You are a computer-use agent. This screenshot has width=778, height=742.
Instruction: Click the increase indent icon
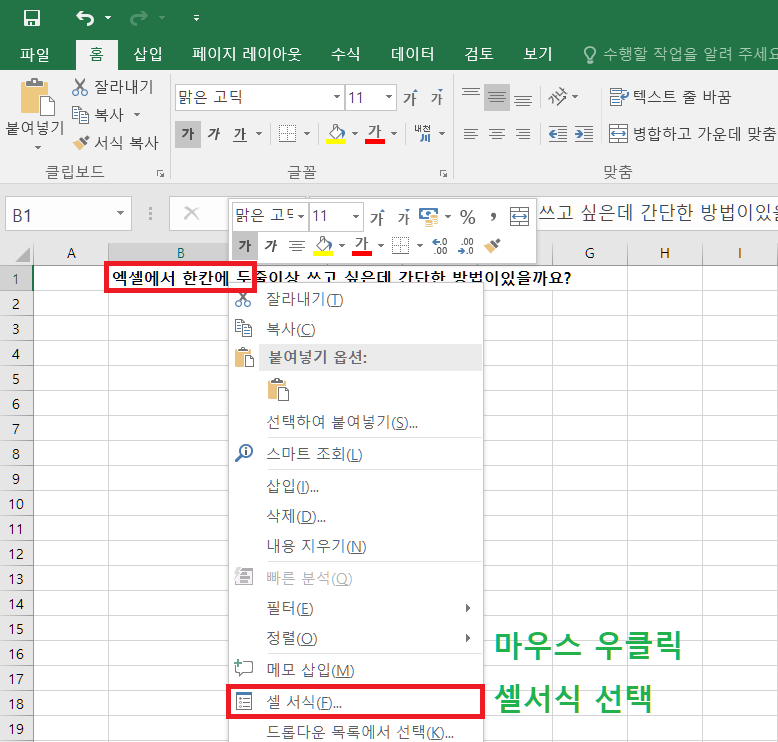[x=584, y=134]
